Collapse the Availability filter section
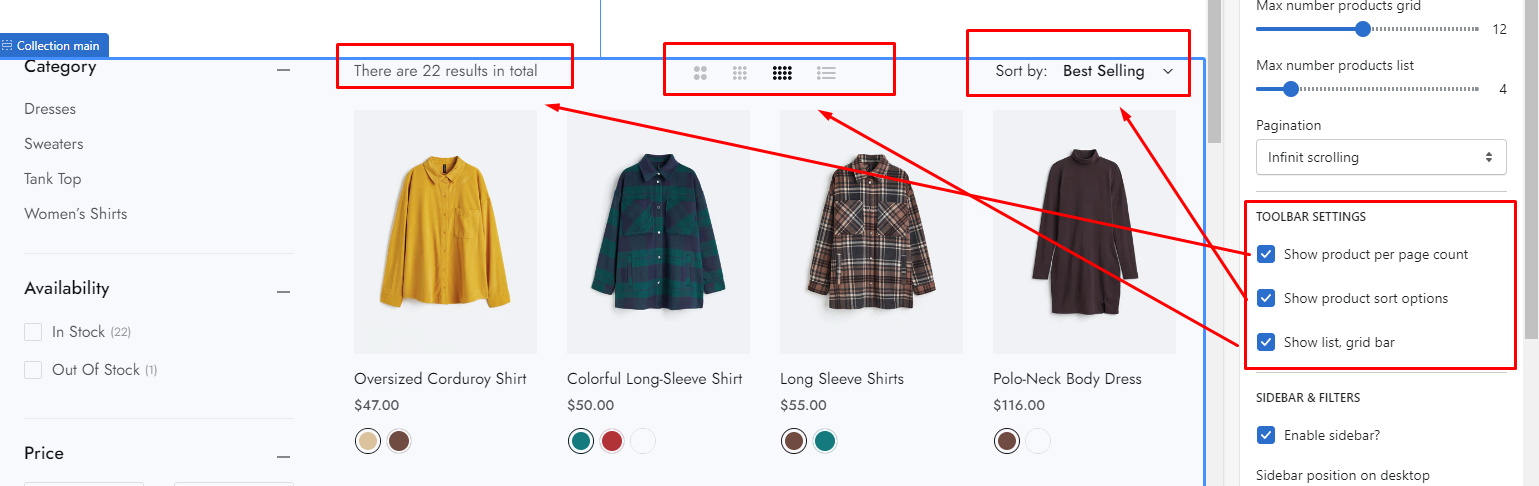The image size is (1539, 486). point(283,291)
